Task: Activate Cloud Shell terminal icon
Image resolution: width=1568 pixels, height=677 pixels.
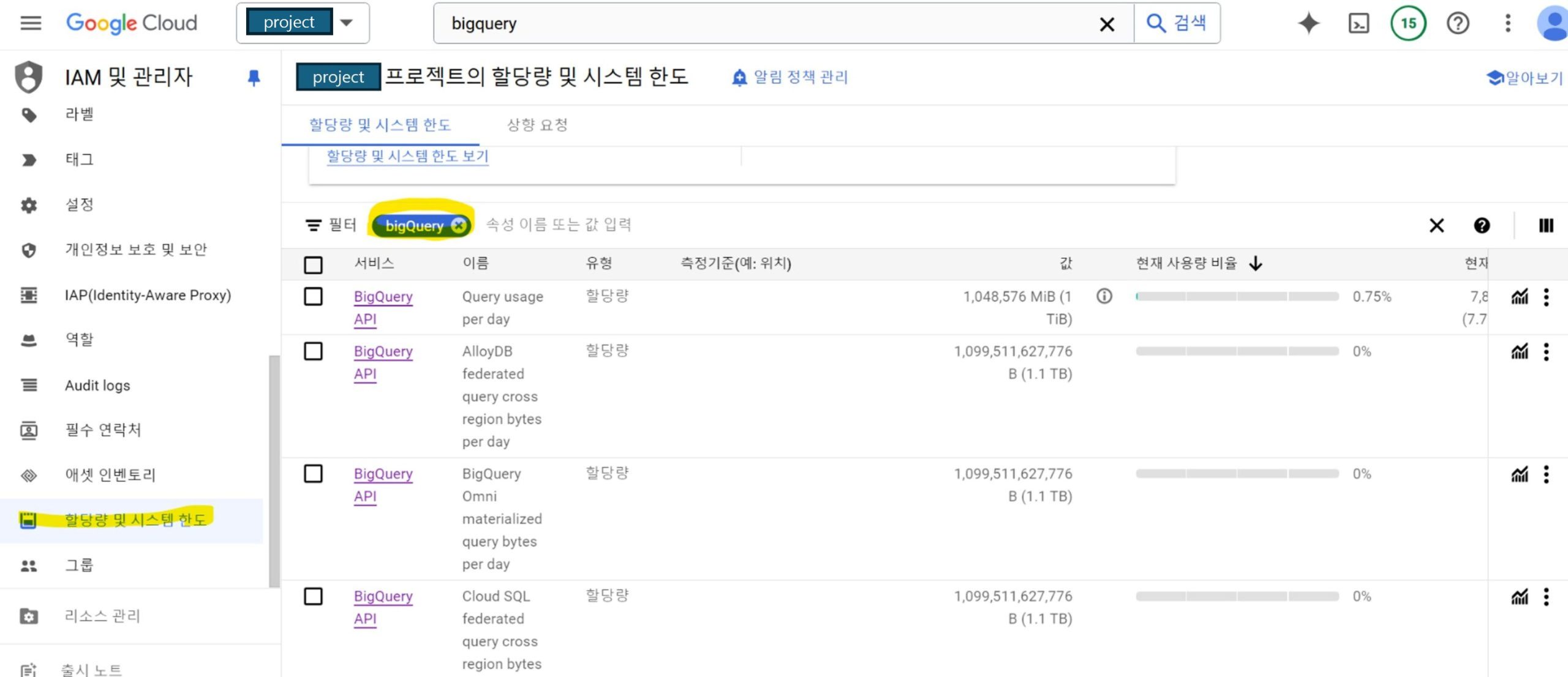Action: tap(1359, 23)
